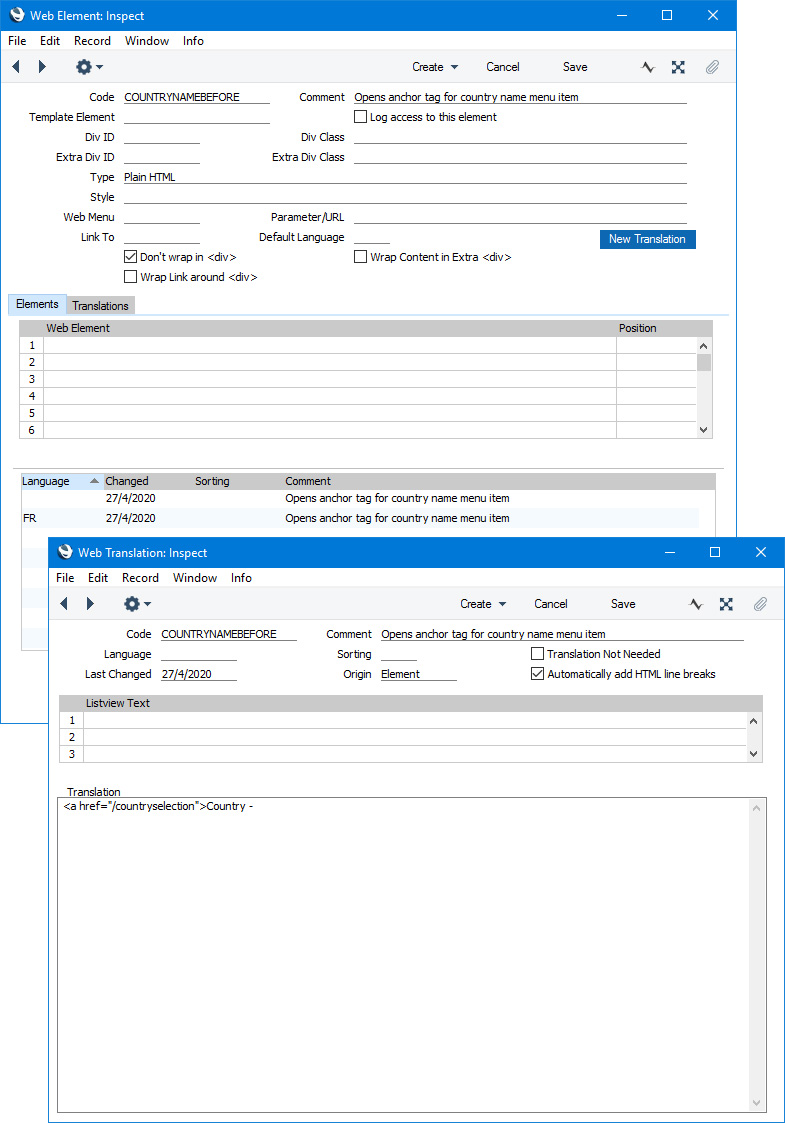The height and width of the screenshot is (1123, 785).
Task: Open the gear operations menu in Web Translation
Action: point(137,604)
